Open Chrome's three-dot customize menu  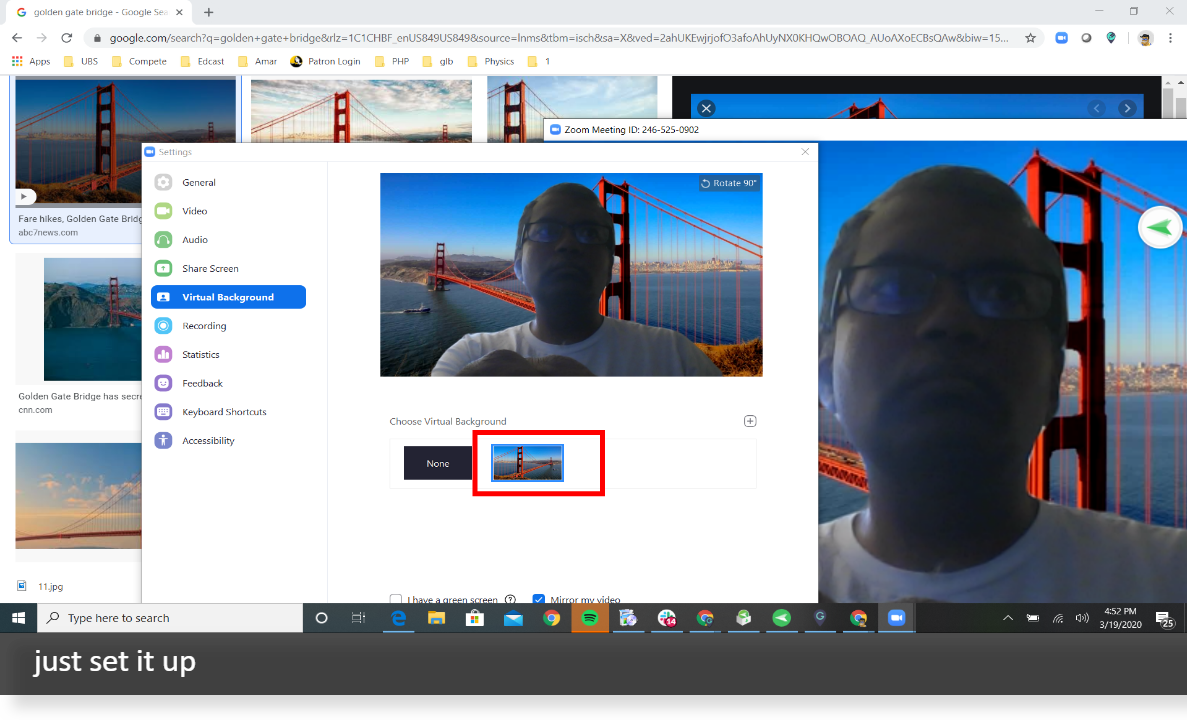(1170, 35)
